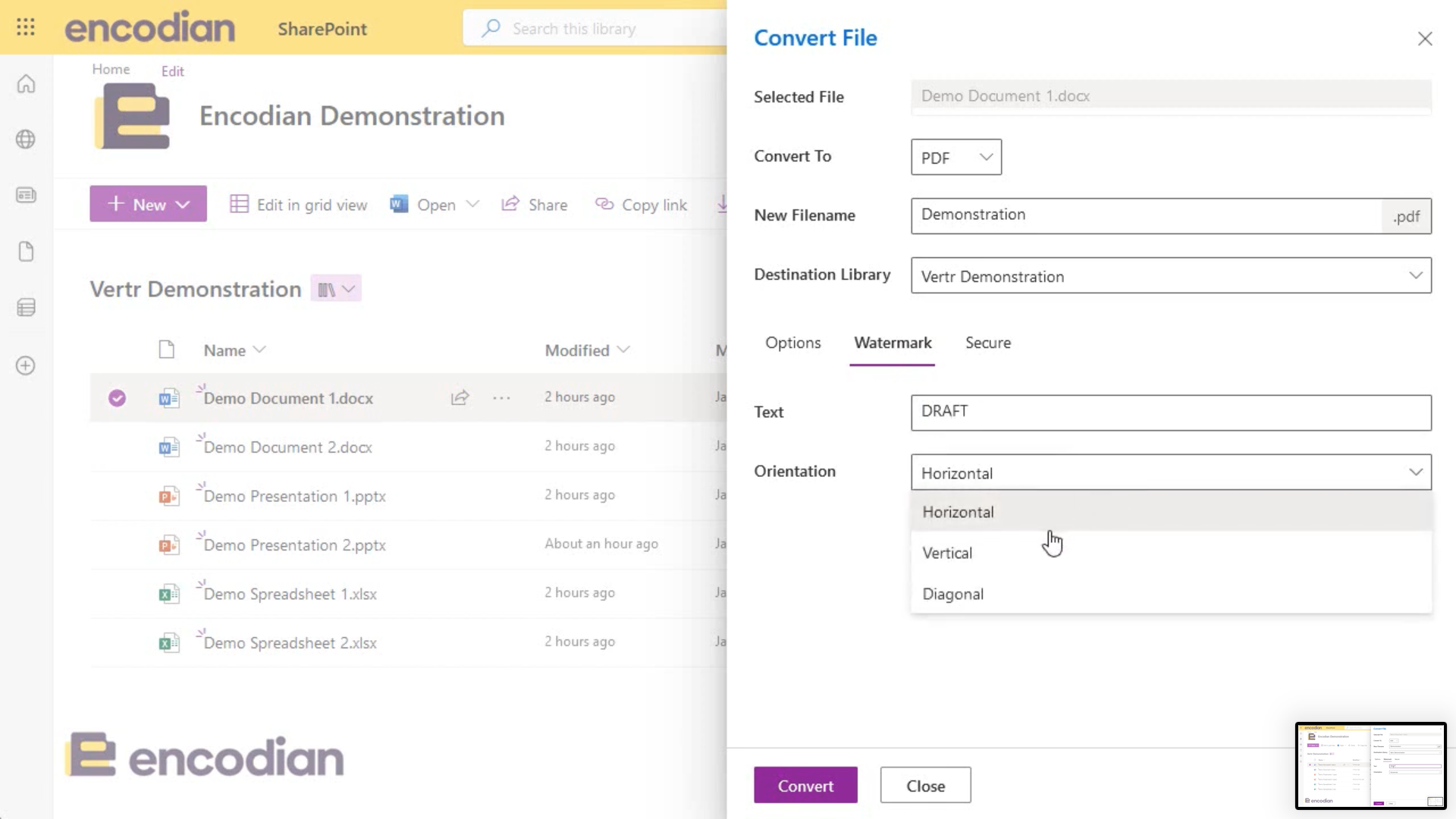Click the Word icon of Demo Document 2.docx
Screen dimensions: 1456x819
168,447
